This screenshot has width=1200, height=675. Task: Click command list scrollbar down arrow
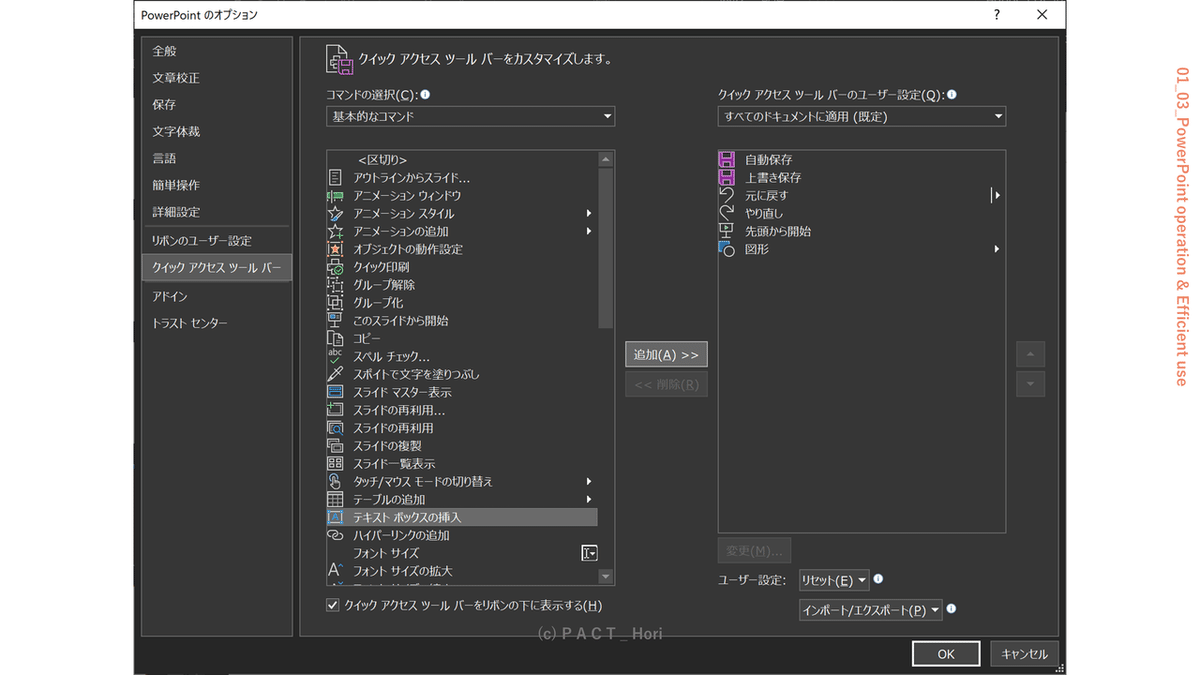(x=606, y=577)
